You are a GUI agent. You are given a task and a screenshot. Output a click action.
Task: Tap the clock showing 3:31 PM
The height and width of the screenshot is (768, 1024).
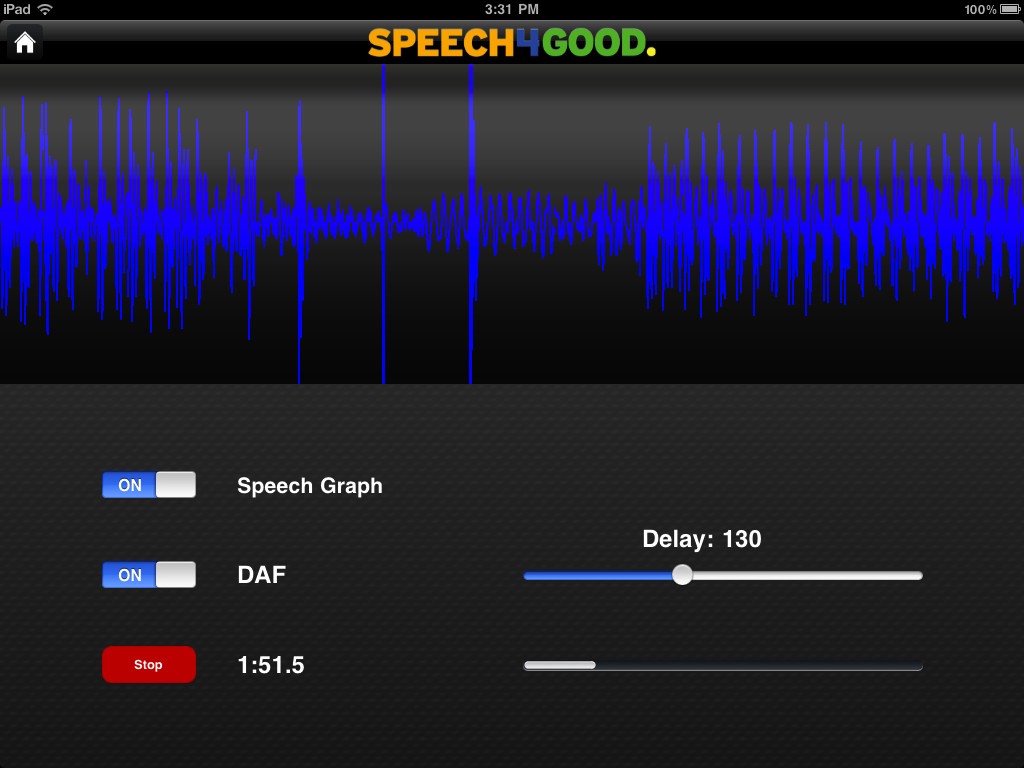coord(511,9)
